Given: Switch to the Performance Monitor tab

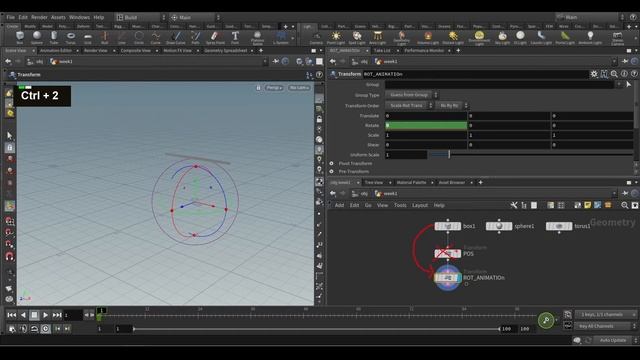Looking at the screenshot, I should coord(424,51).
